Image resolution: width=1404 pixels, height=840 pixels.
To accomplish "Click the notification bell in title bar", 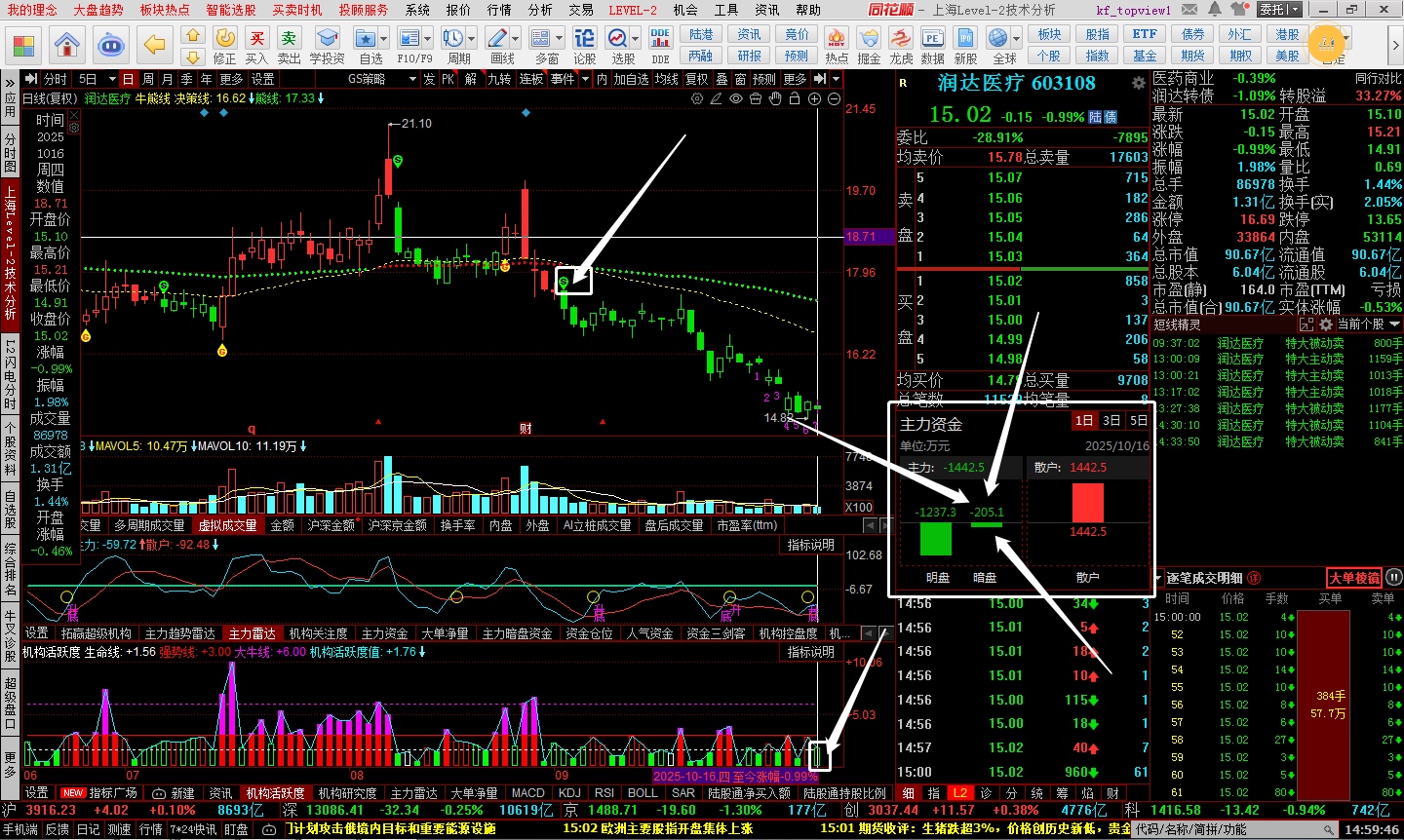I will tap(1215, 10).
